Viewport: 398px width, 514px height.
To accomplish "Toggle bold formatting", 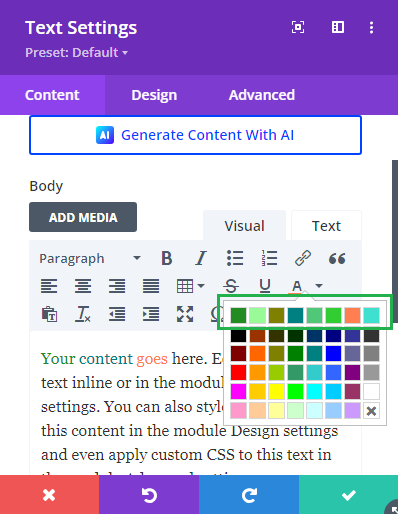I will tap(167, 258).
